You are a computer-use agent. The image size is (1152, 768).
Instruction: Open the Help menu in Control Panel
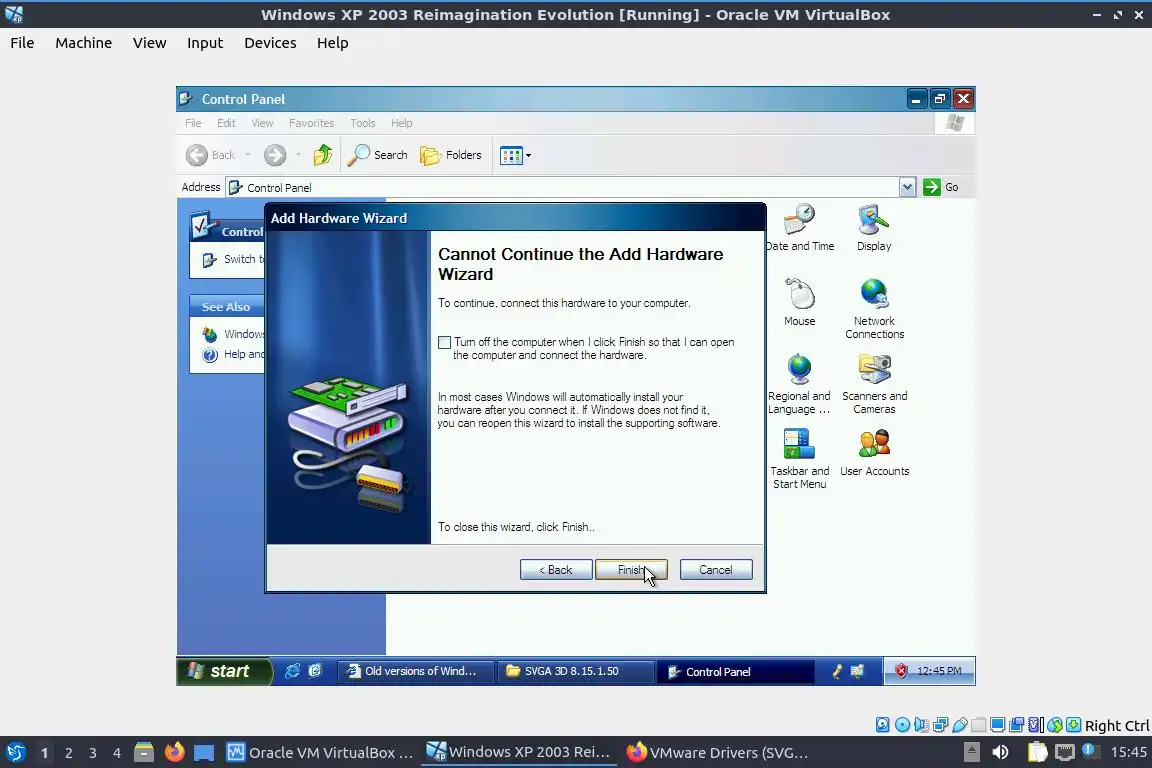point(401,123)
